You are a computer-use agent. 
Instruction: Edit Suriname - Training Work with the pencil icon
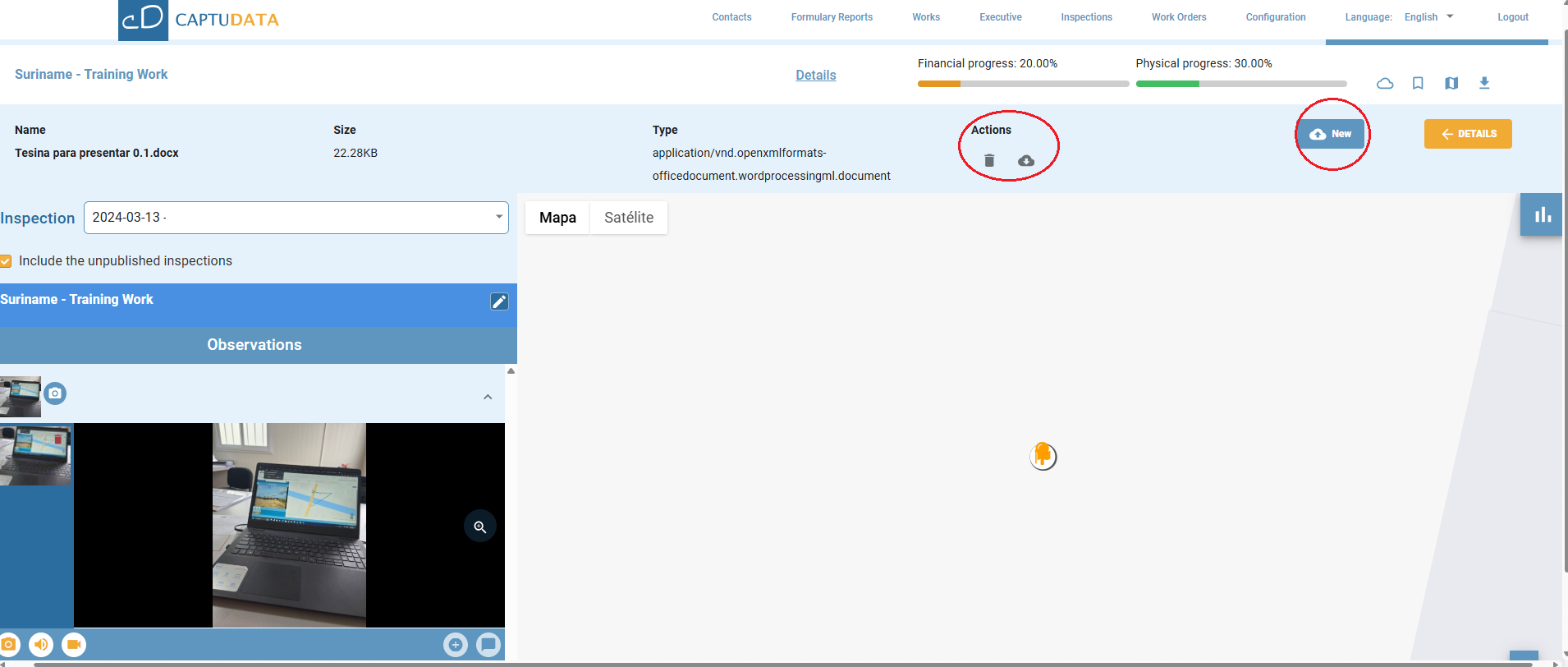pos(499,301)
